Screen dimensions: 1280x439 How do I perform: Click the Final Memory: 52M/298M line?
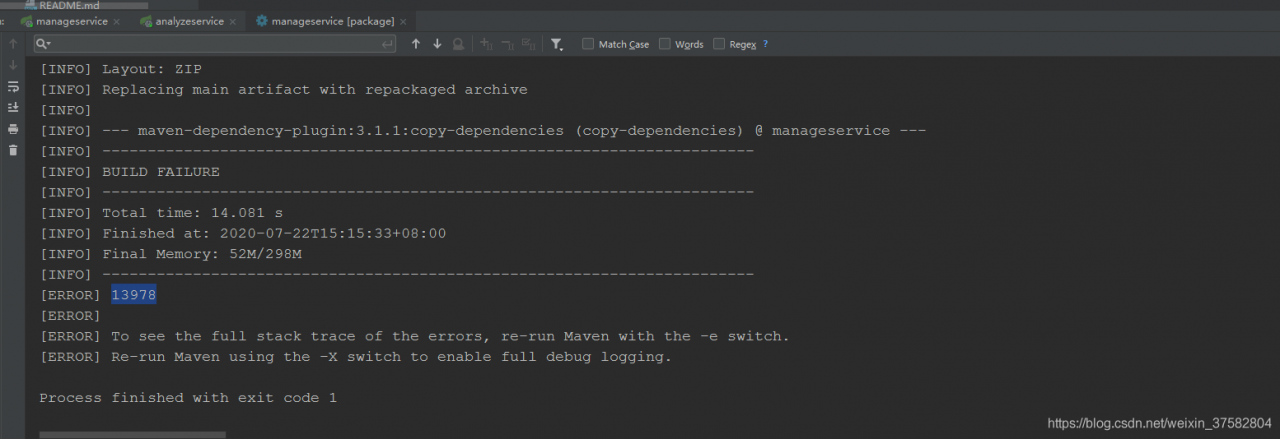pos(170,254)
